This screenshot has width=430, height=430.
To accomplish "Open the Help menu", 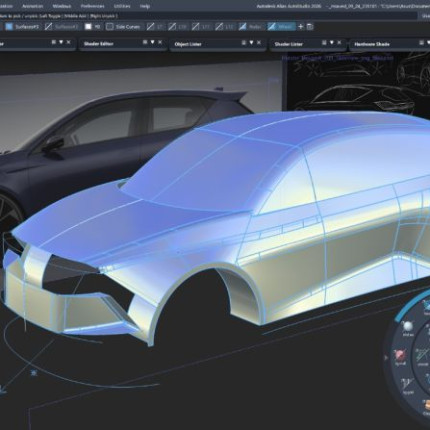I will (145, 6).
